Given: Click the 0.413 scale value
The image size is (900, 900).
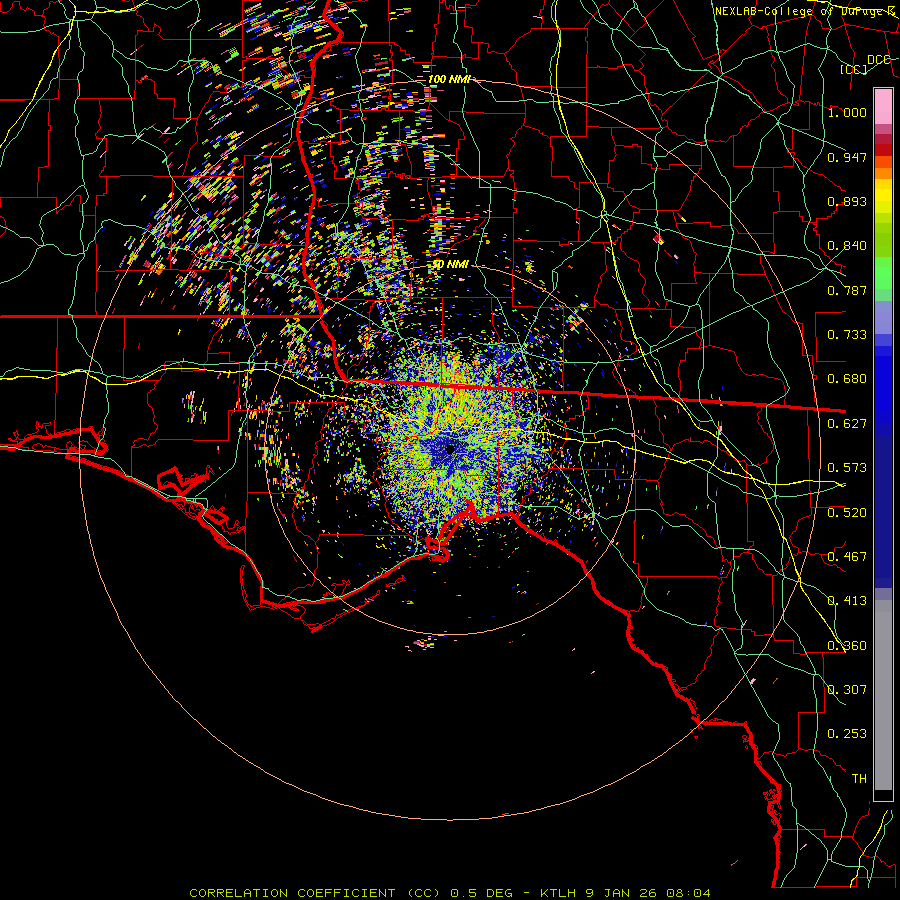Looking at the screenshot, I should tap(847, 601).
